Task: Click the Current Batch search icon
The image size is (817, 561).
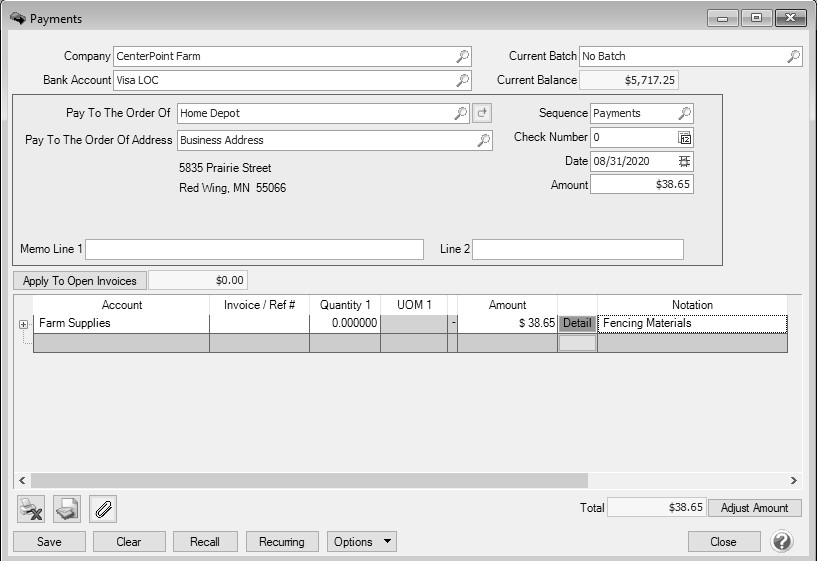Action: click(793, 57)
